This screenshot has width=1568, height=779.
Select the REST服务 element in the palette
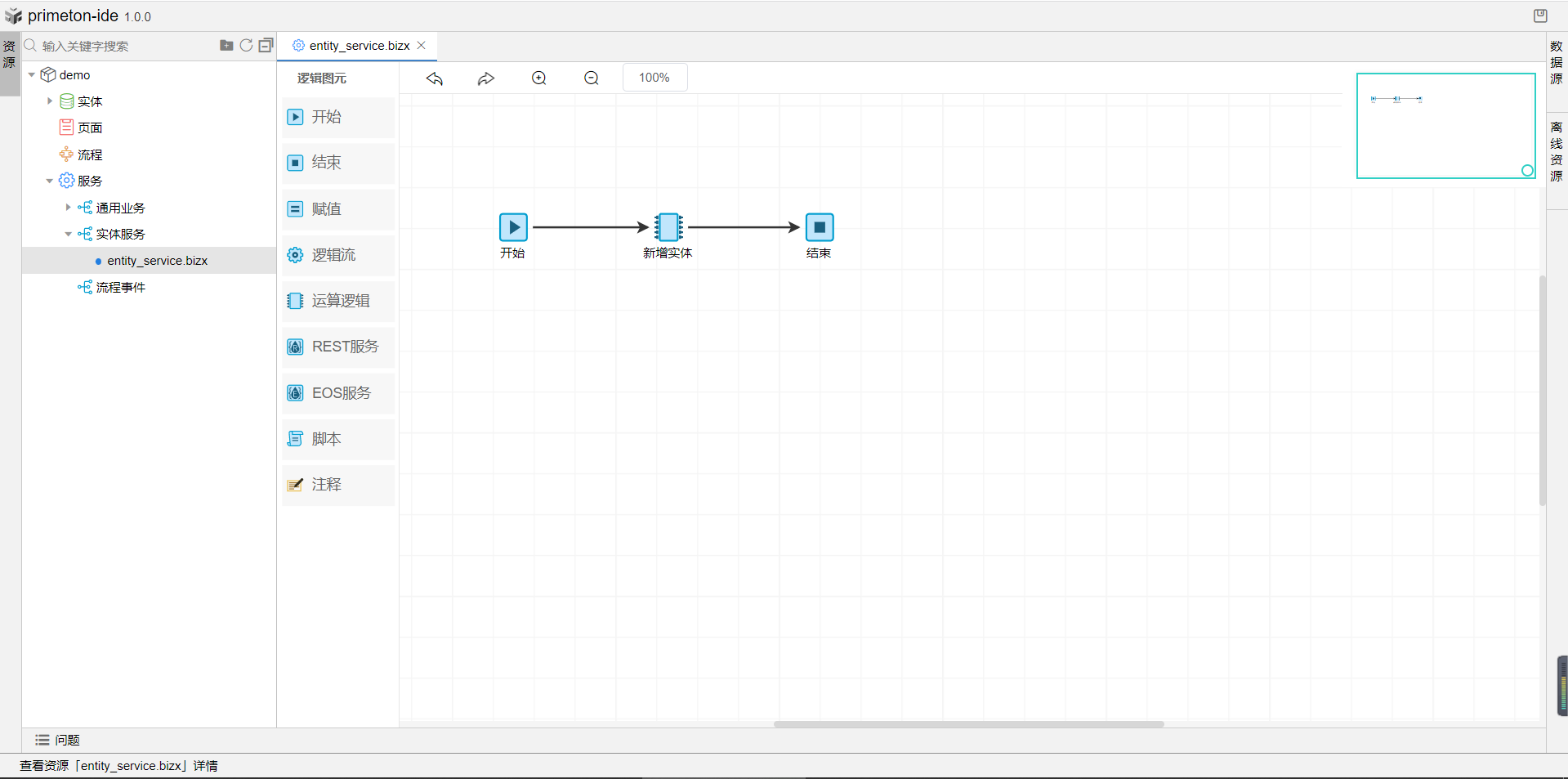[x=338, y=347]
